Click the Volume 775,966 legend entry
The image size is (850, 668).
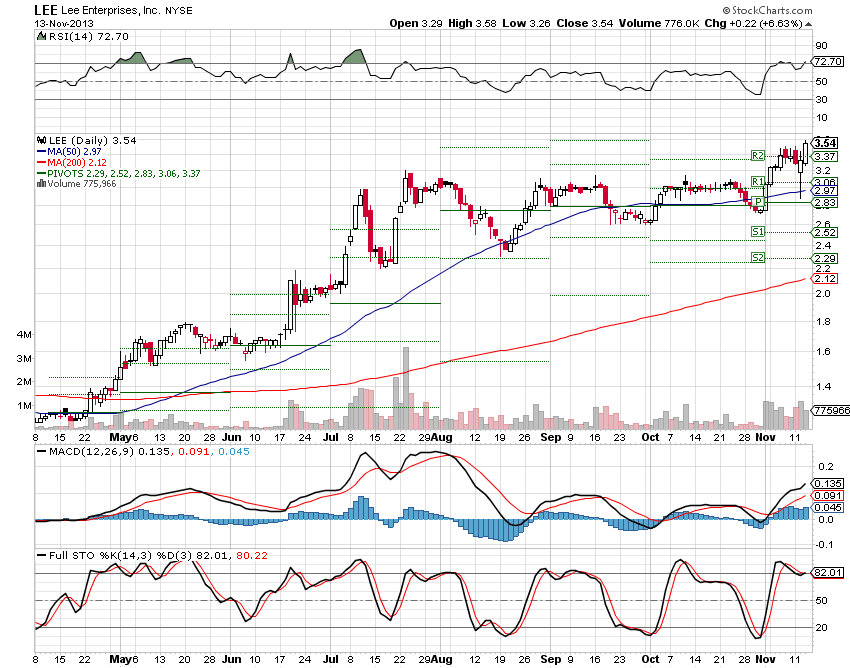[x=81, y=184]
